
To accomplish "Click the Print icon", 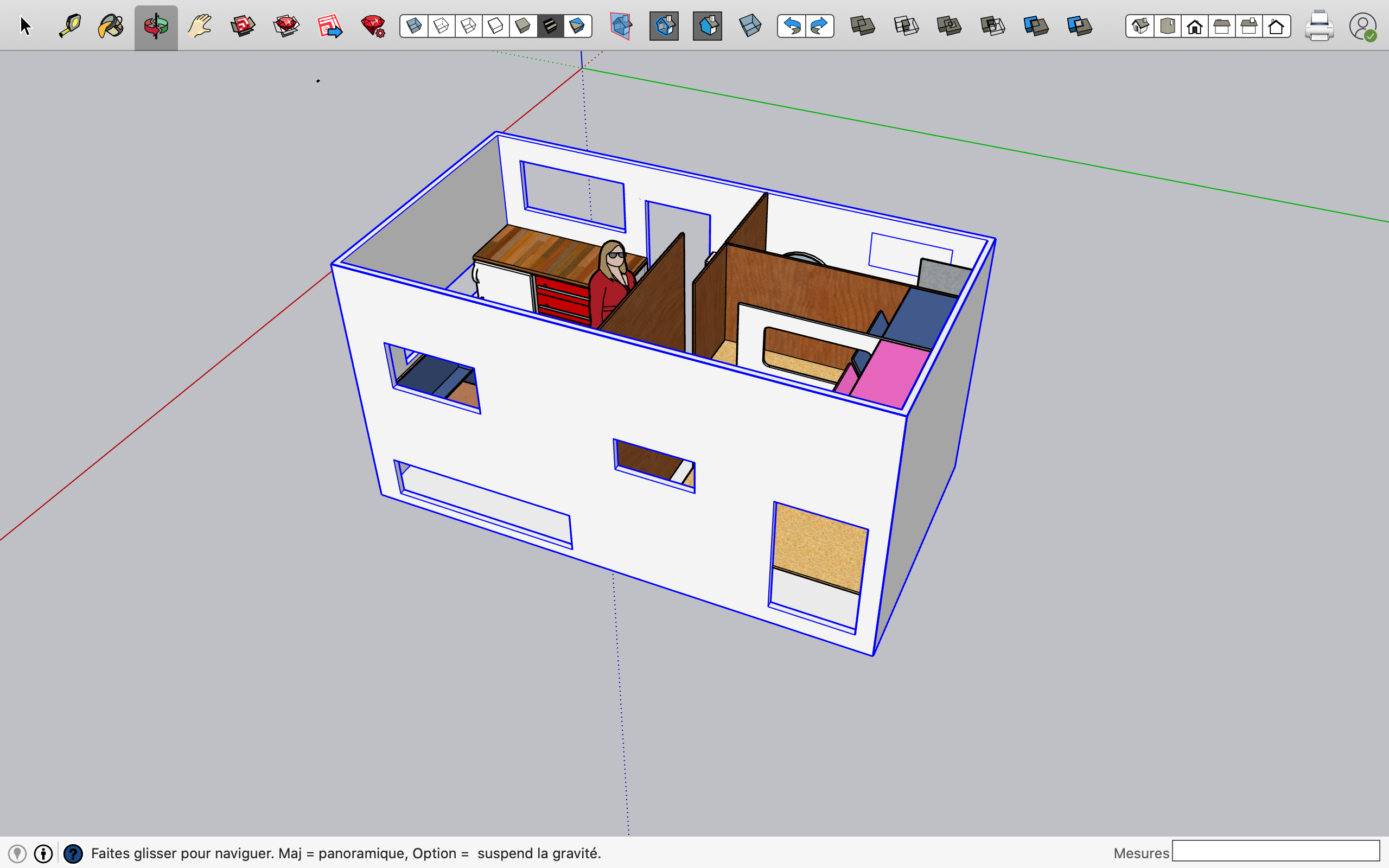I will (1318, 27).
